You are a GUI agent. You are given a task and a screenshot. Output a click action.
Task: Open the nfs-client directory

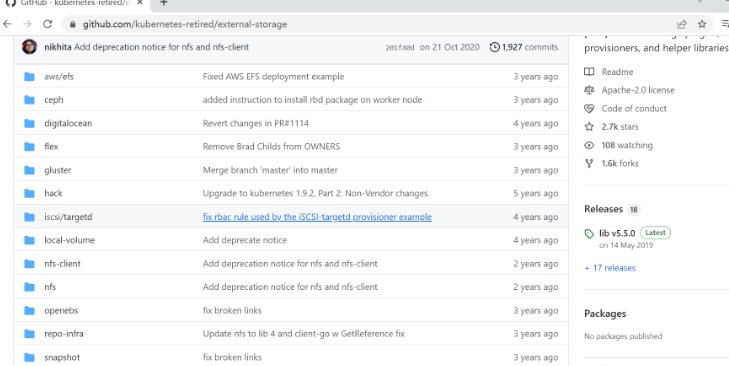[x=62, y=264]
